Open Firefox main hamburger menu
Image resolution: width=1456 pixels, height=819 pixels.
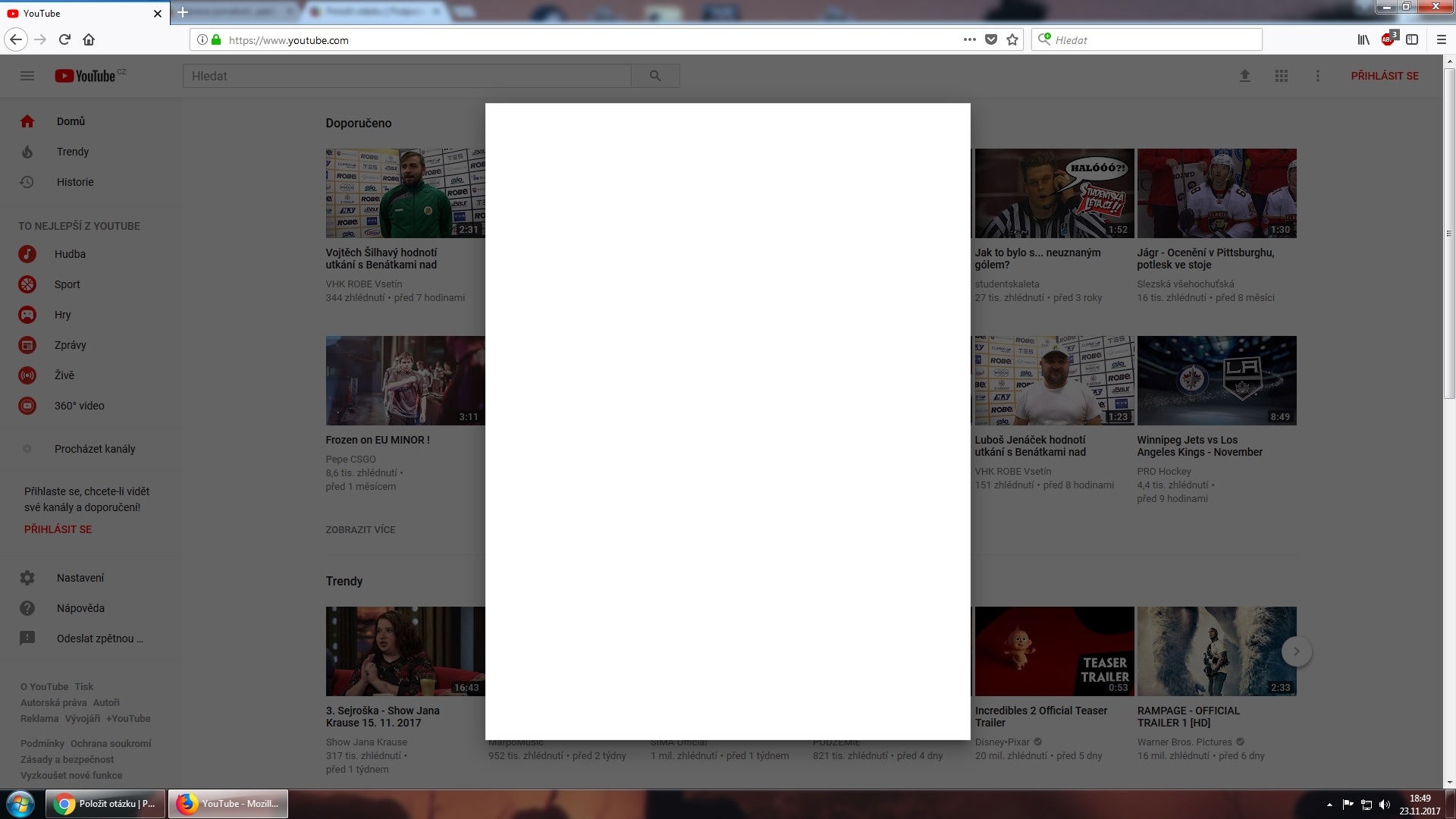[1442, 39]
